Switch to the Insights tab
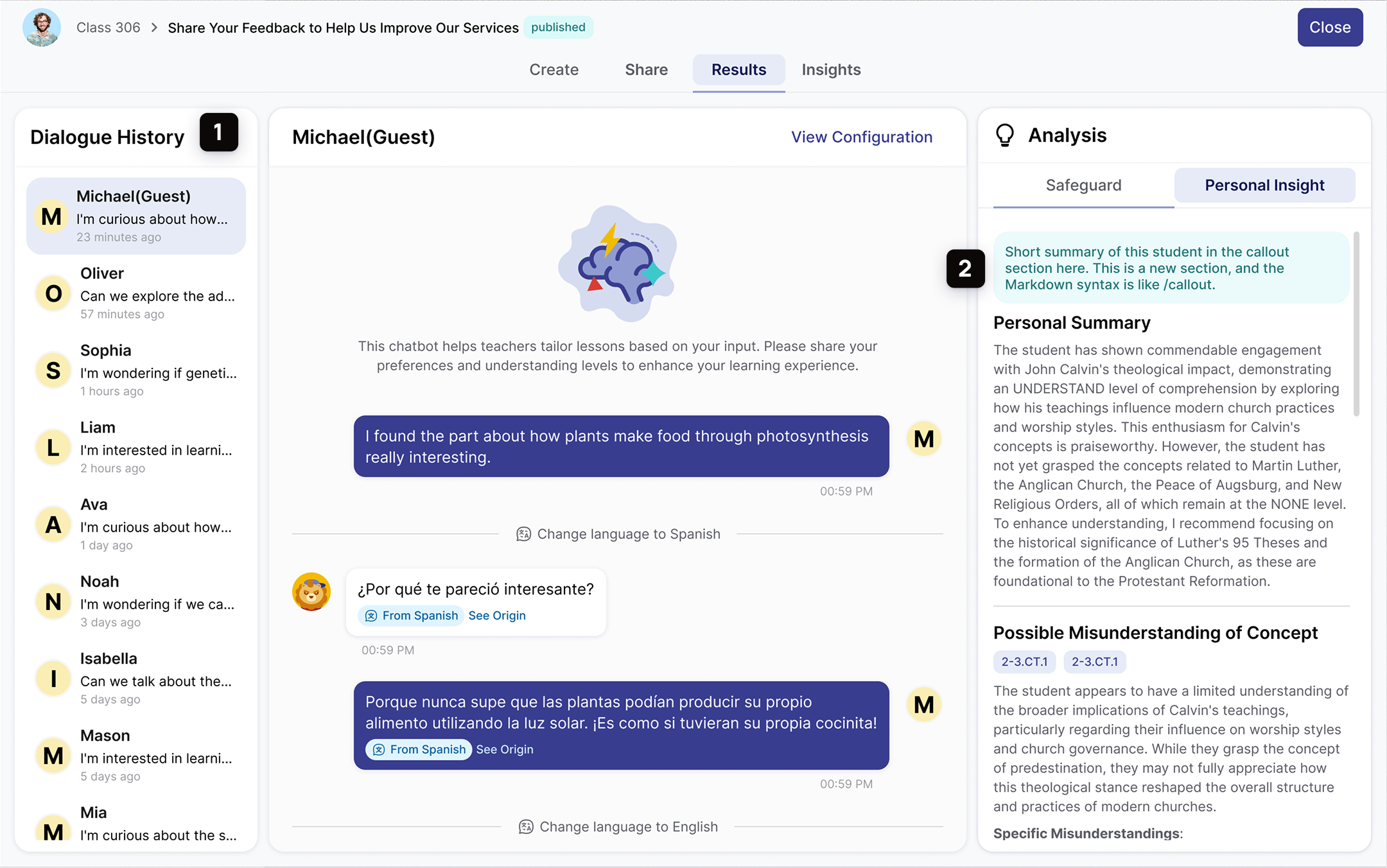1387x868 pixels. coord(831,69)
